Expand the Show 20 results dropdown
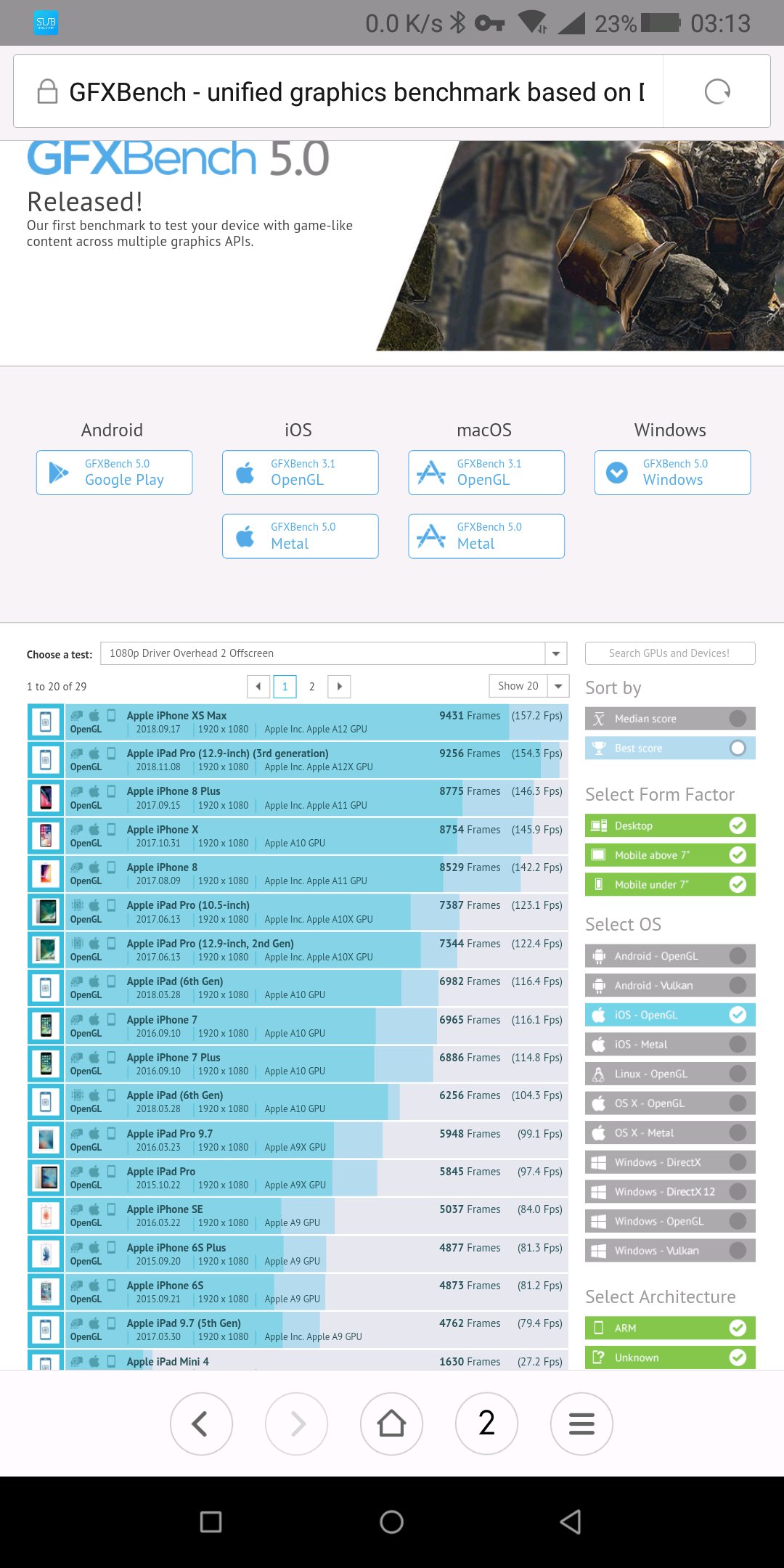 [x=528, y=686]
